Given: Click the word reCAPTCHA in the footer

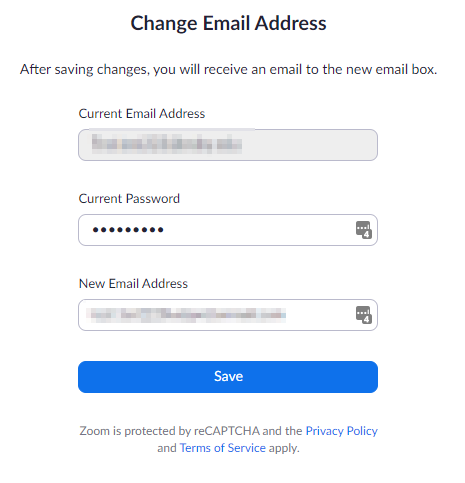Looking at the screenshot, I should (x=227, y=431).
